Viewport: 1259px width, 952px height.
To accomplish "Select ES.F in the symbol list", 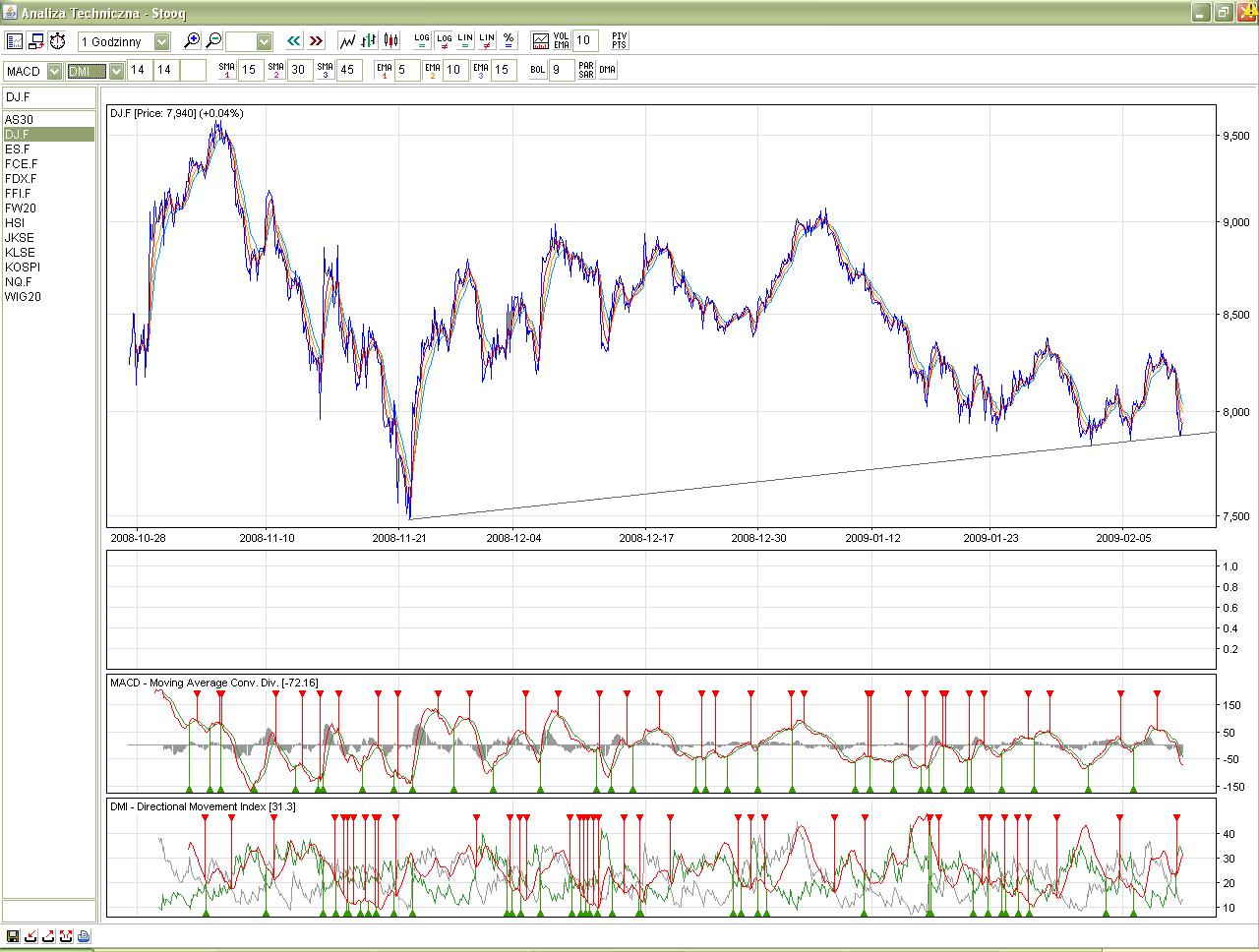I will coord(18,149).
